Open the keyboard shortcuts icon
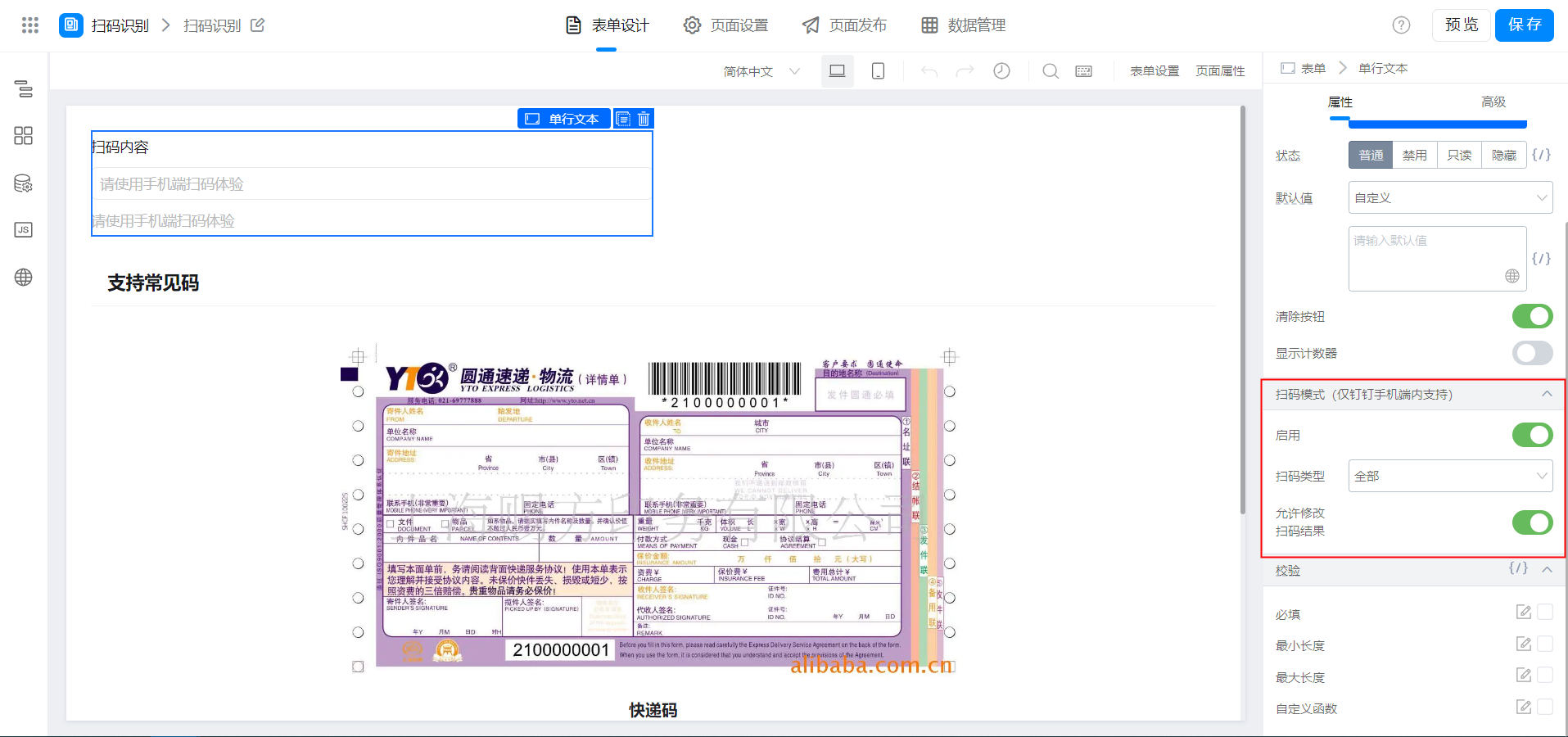The height and width of the screenshot is (737, 1568). pos(1083,71)
